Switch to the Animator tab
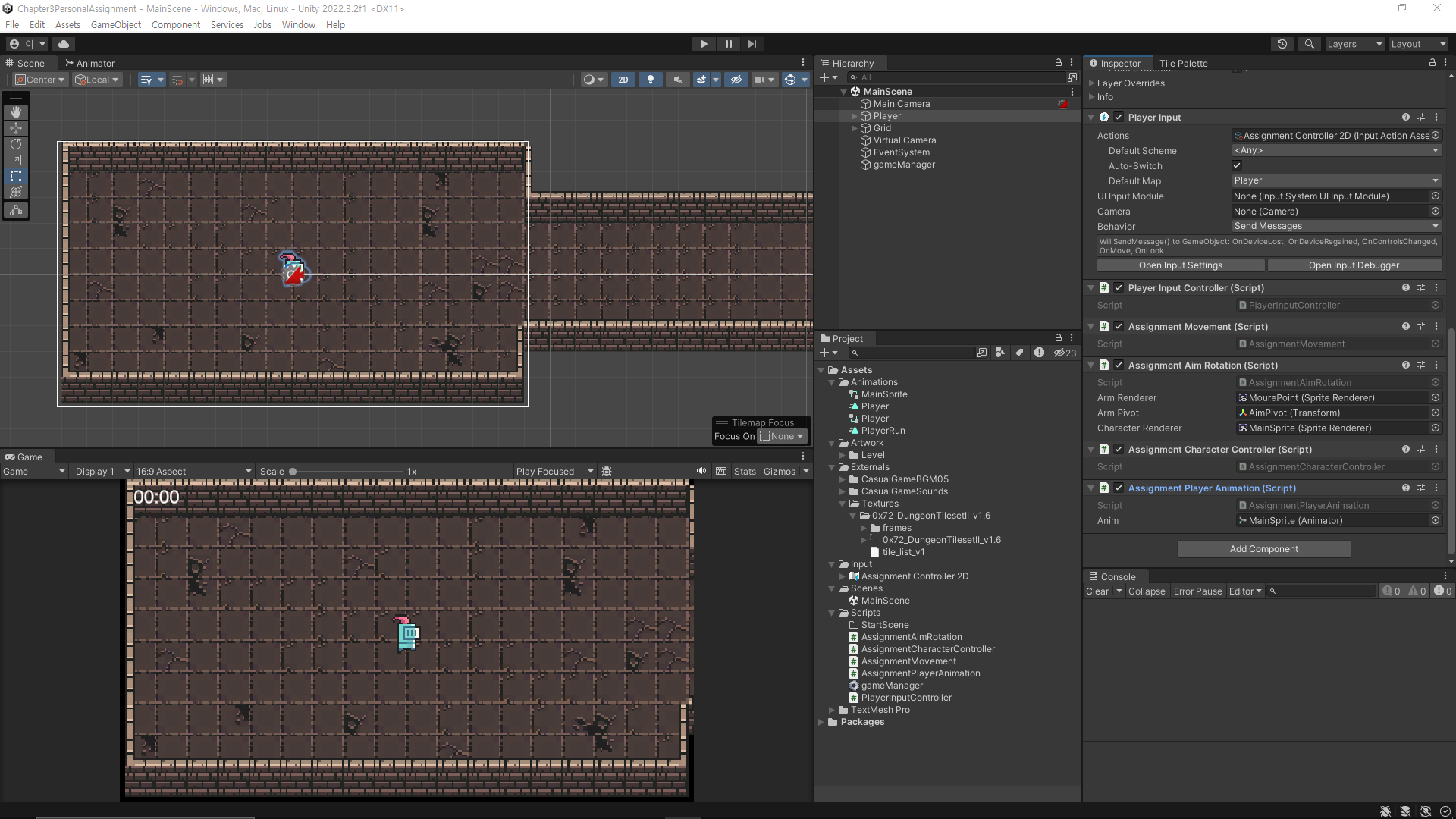 tap(89, 64)
